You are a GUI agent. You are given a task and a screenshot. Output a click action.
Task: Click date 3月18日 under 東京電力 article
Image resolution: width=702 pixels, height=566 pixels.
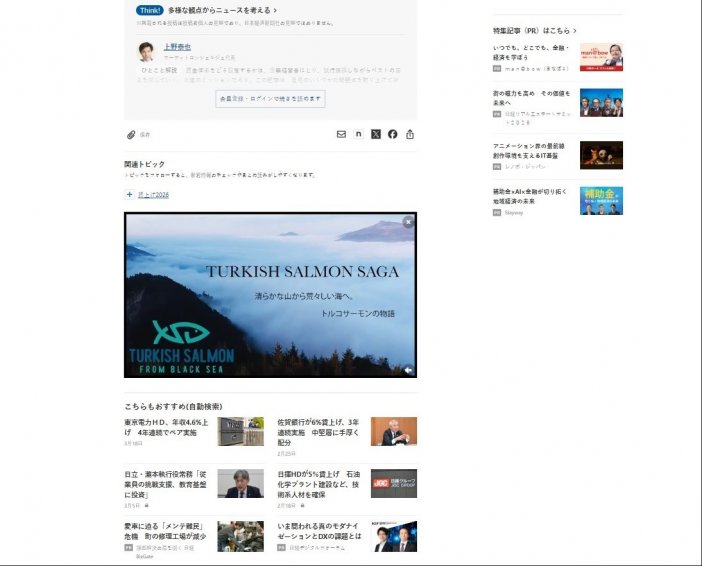133,443
